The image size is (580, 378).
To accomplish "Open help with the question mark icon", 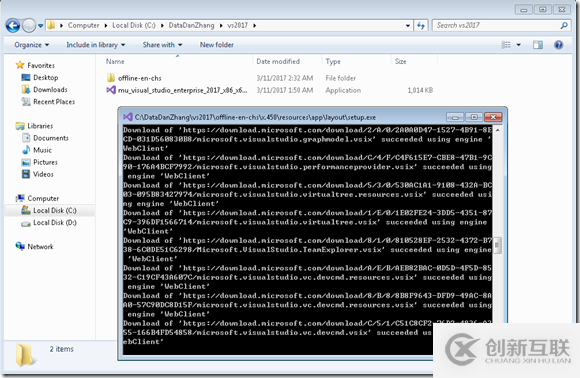I will point(559,45).
